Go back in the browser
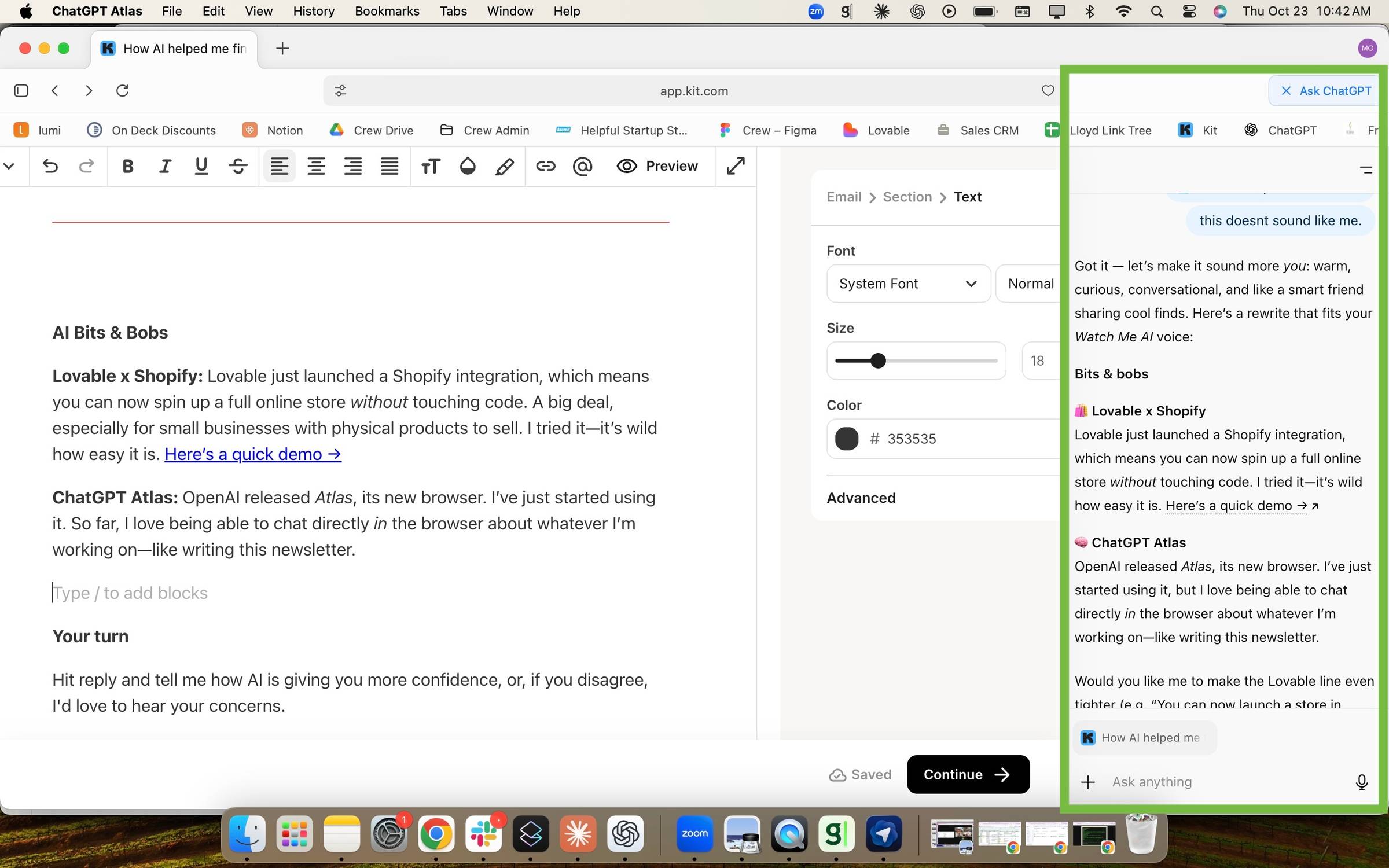 tap(55, 91)
